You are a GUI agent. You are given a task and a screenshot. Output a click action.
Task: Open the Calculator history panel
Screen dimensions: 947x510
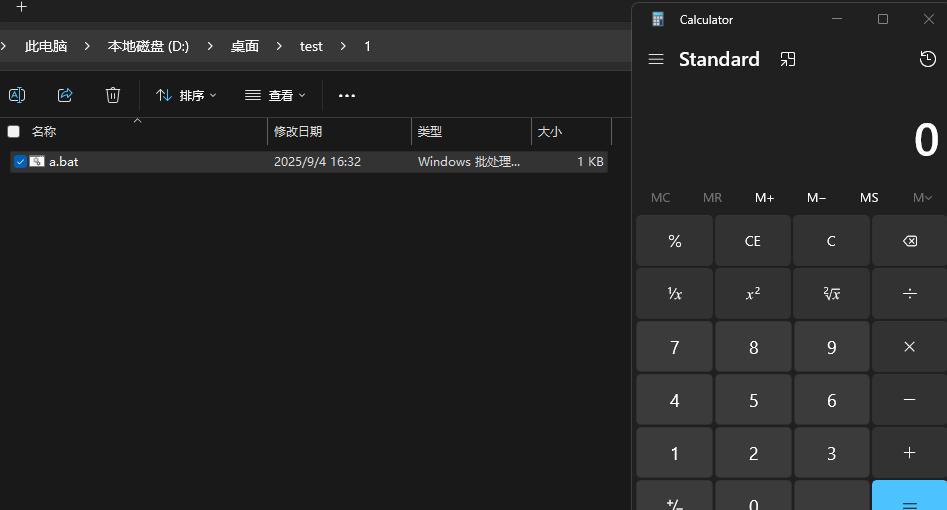coord(927,60)
